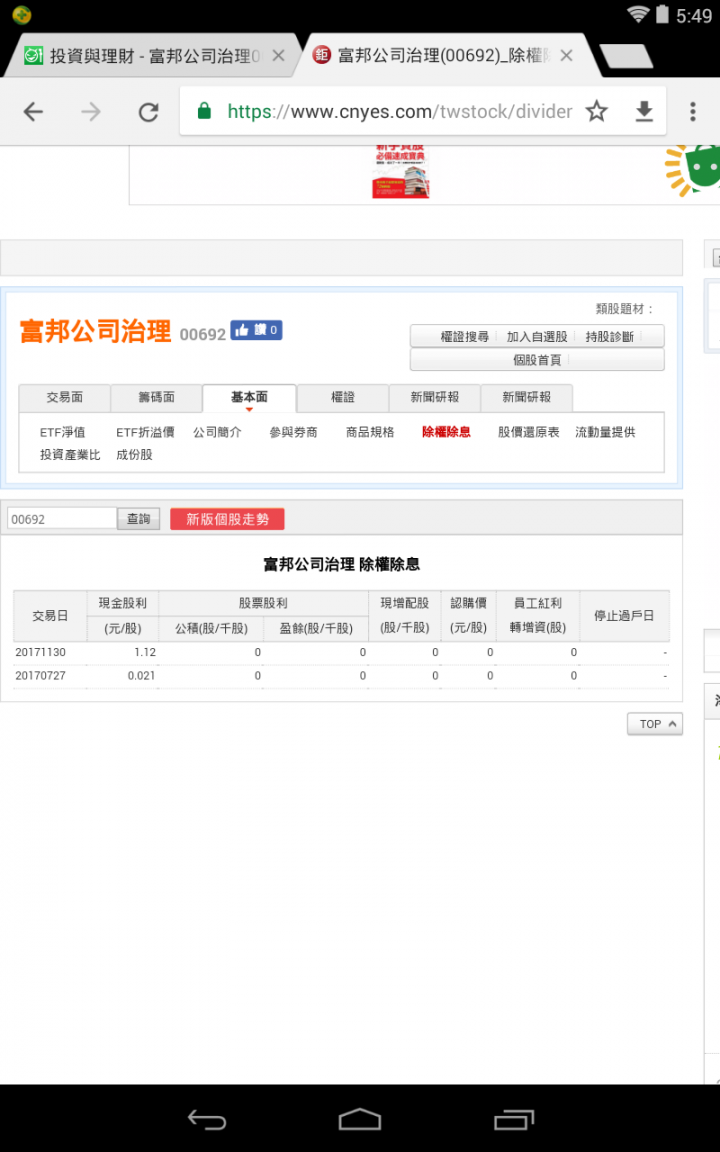The image size is (720, 1152).
Task: Tap the Wi-Fi status icon
Action: coord(638,14)
